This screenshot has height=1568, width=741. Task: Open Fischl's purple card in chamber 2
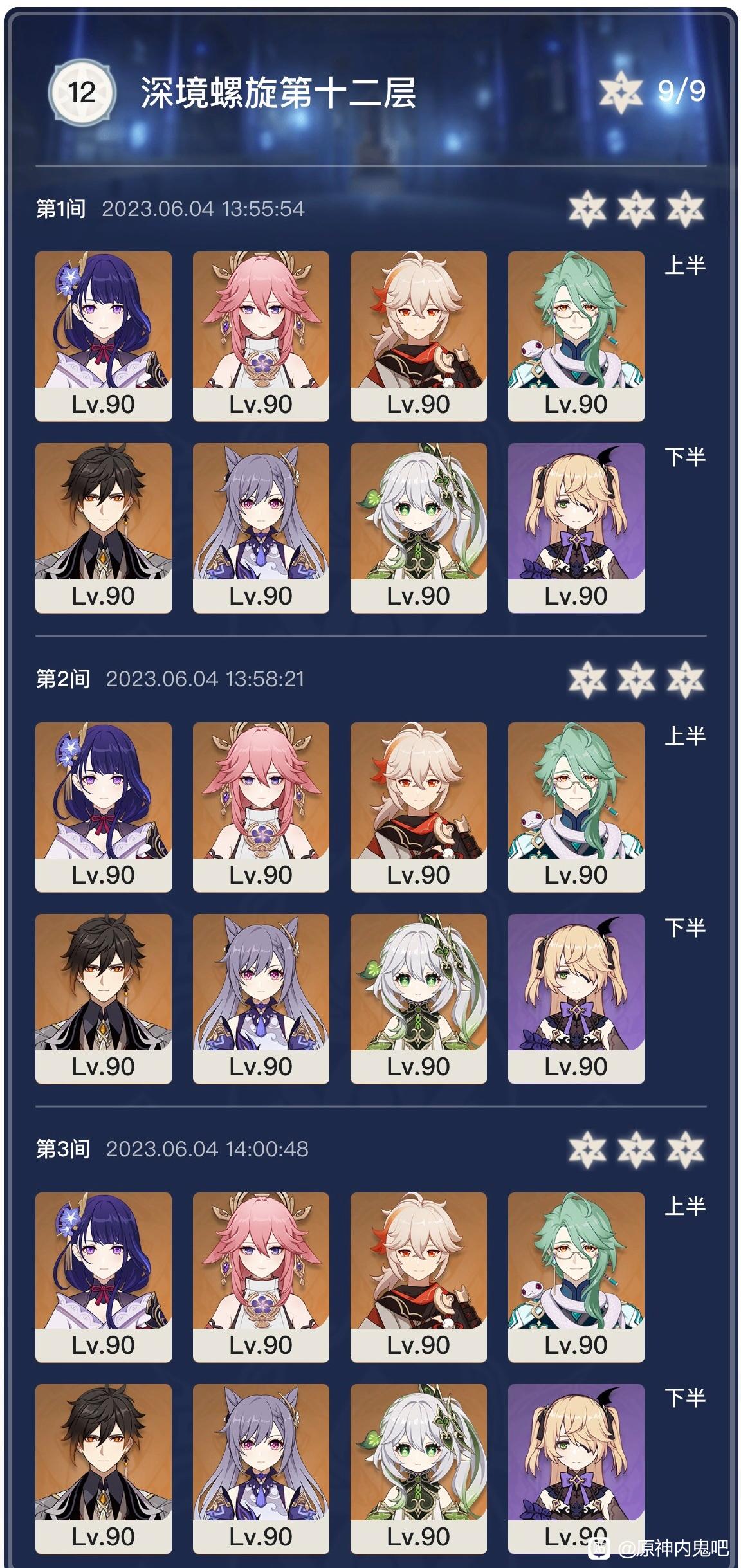[x=576, y=999]
